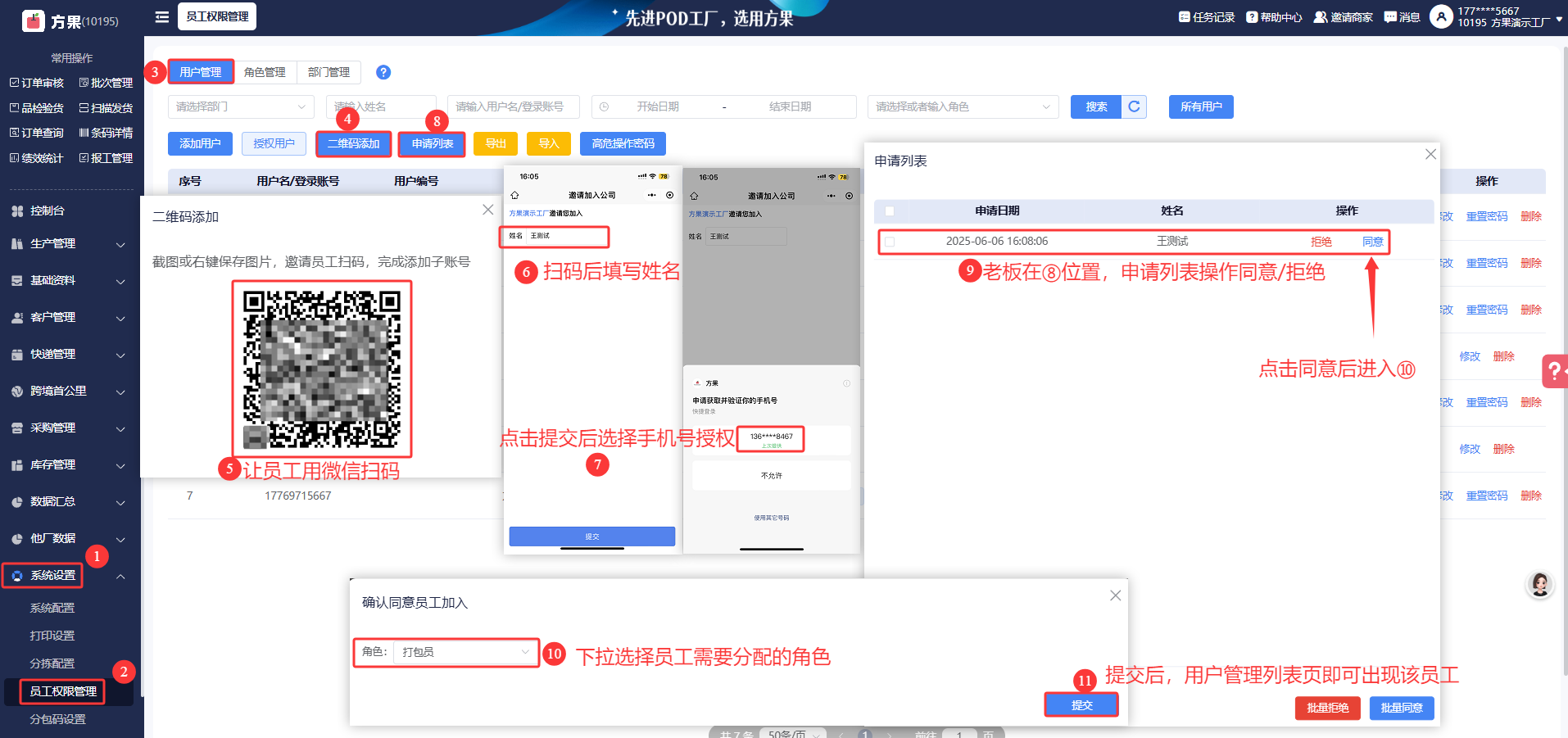Click the yellow 导出 button
This screenshot has width=1568, height=738.
click(496, 143)
